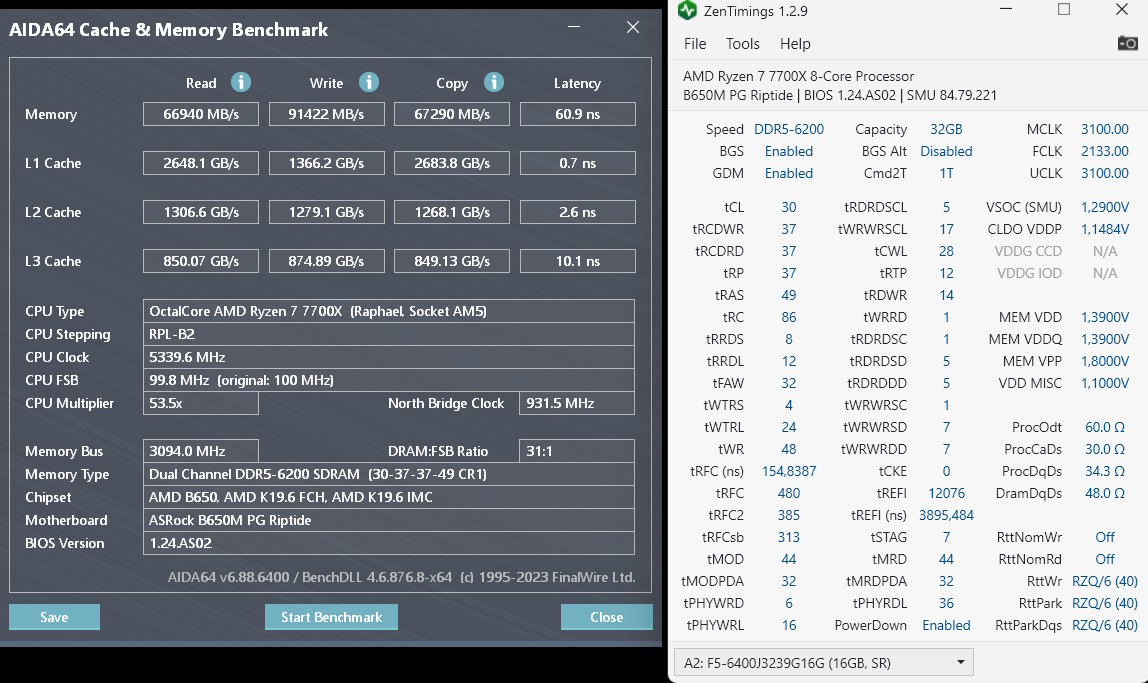1148x683 pixels.
Task: Click Start Benchmark button
Action: pos(331,617)
